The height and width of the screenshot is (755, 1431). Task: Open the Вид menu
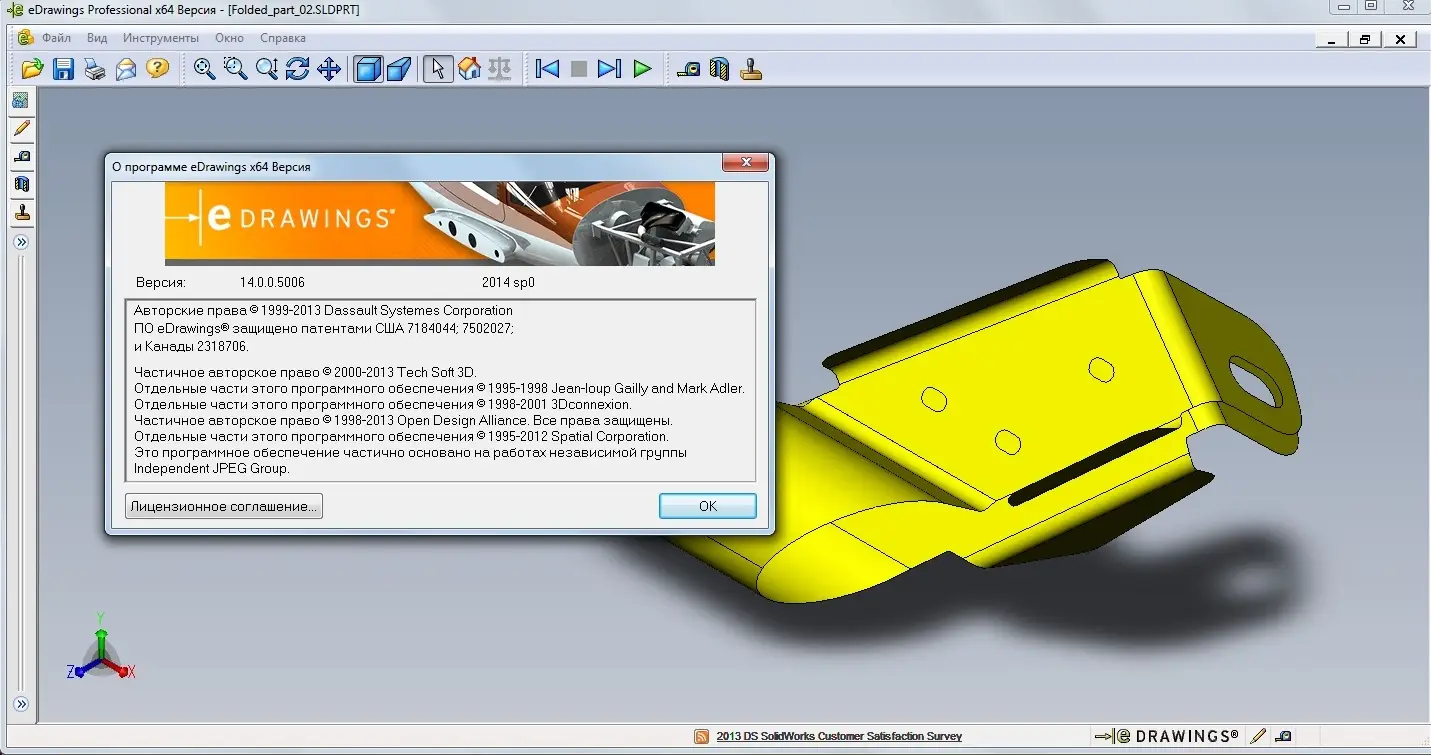click(97, 38)
